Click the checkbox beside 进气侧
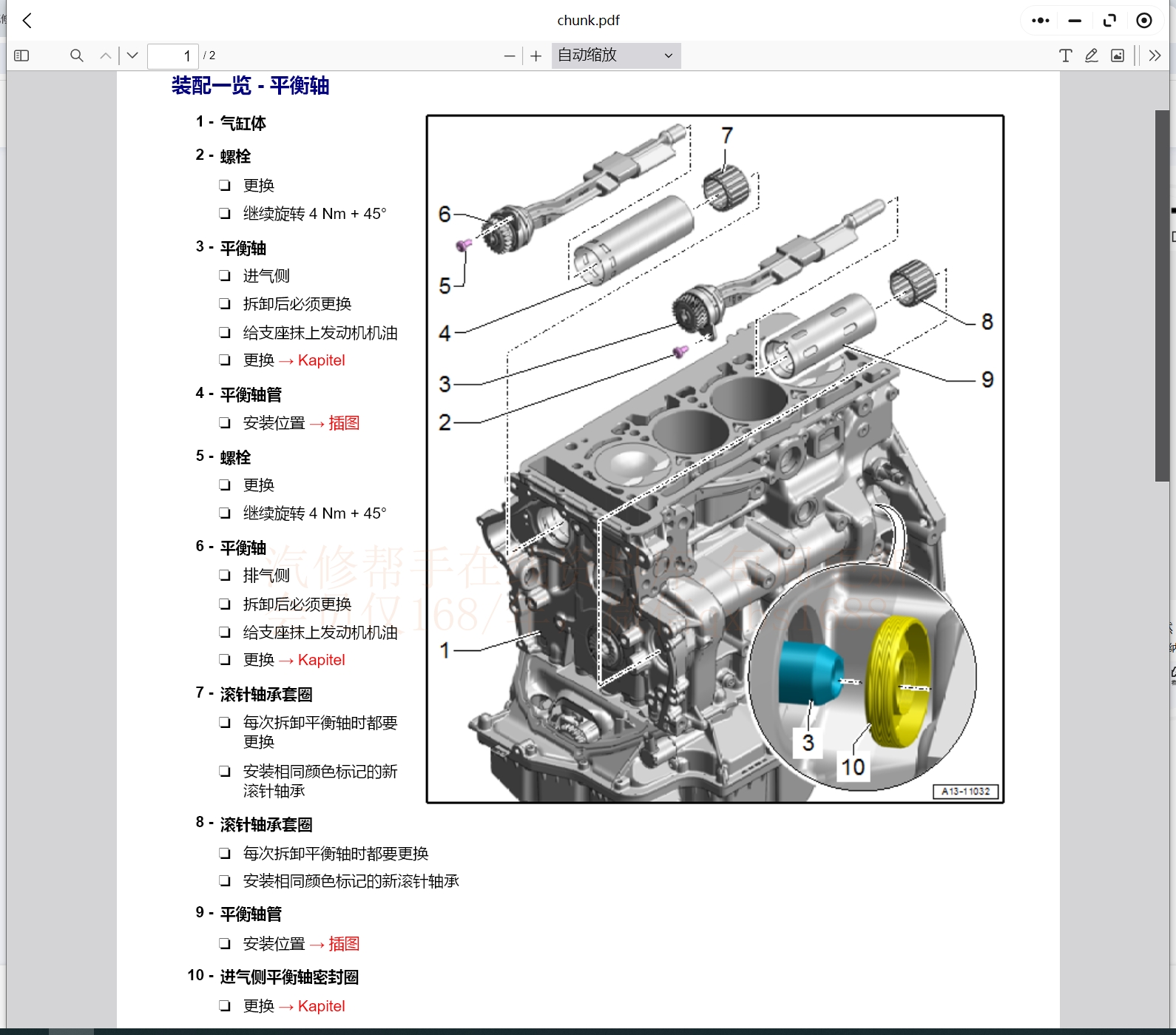The width and height of the screenshot is (1176, 1035). coord(225,276)
